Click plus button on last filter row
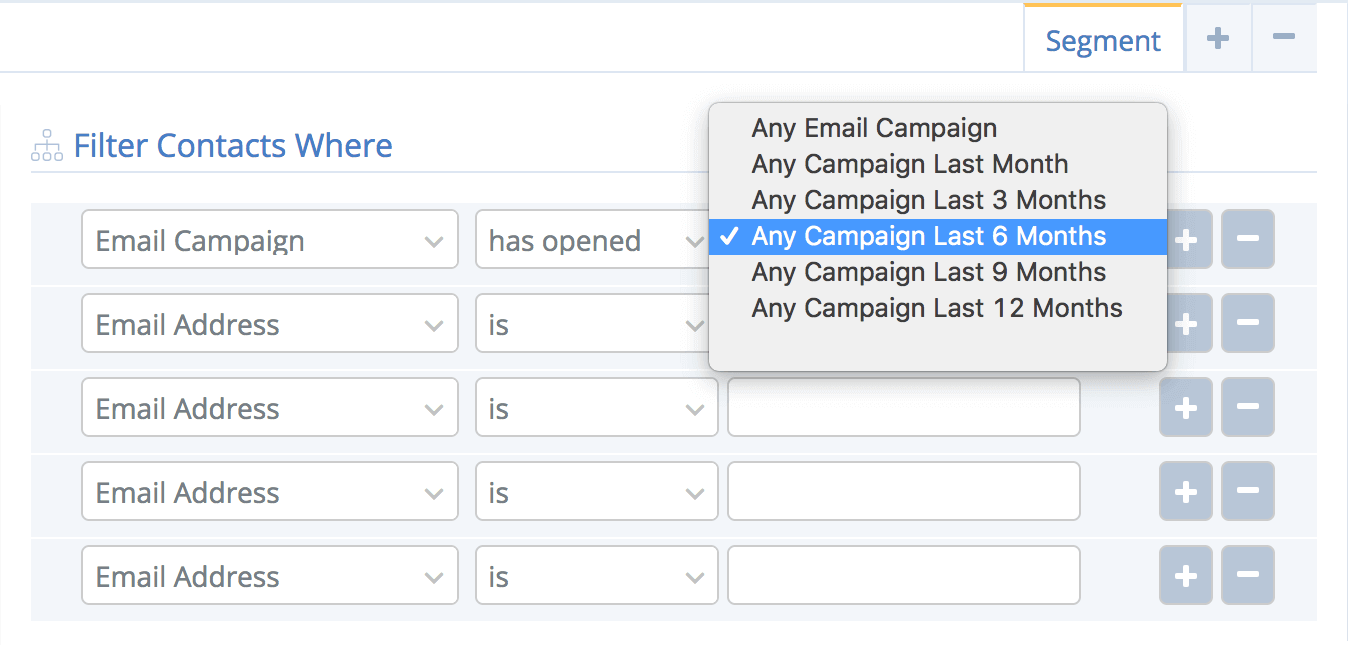Image resolution: width=1348 pixels, height=645 pixels. [x=1186, y=575]
